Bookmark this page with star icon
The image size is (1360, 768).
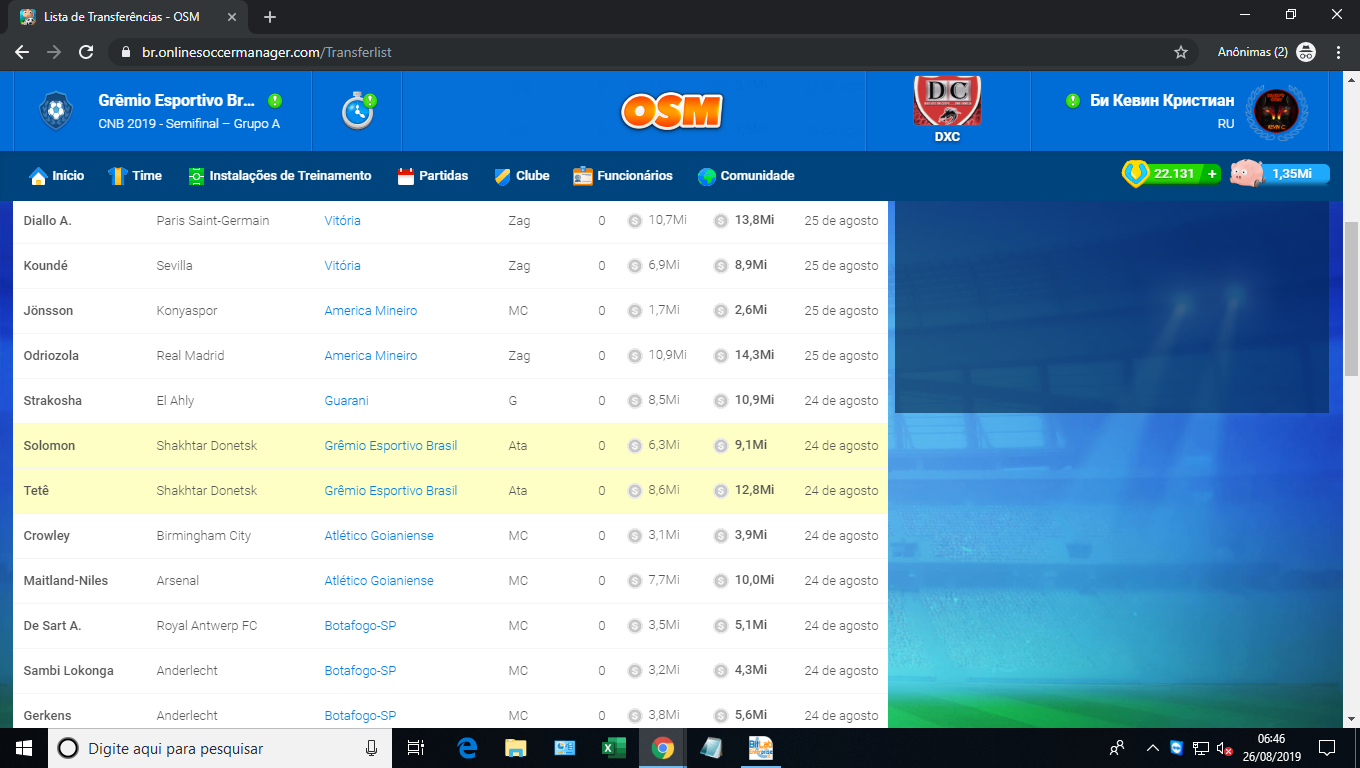click(x=1181, y=52)
